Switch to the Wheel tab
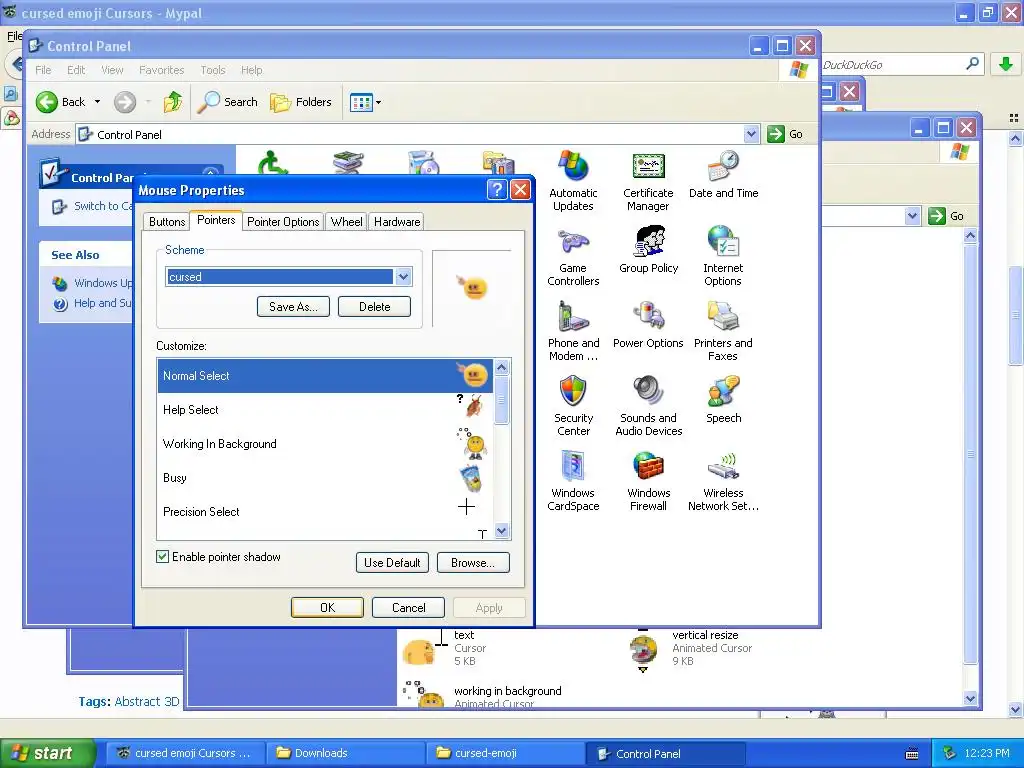1024x768 pixels. click(x=346, y=222)
